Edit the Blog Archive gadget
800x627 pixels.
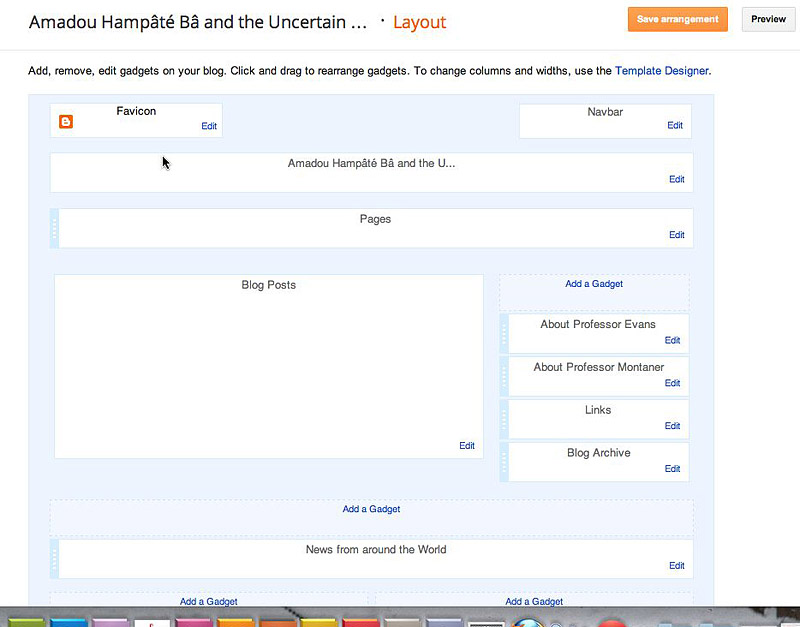672,469
